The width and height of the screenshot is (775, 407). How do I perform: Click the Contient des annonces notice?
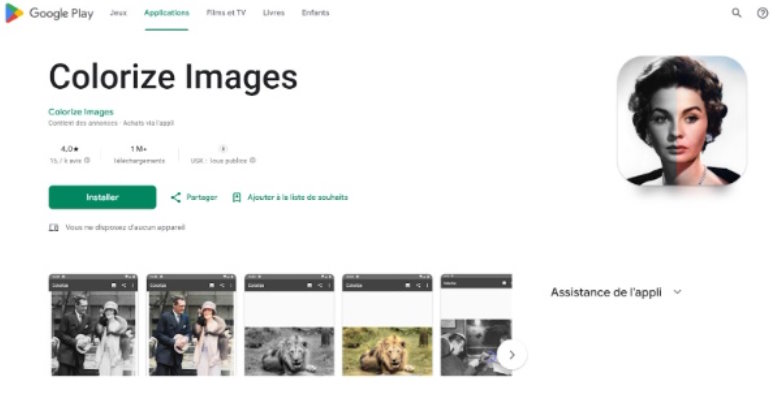pyautogui.click(x=83, y=123)
